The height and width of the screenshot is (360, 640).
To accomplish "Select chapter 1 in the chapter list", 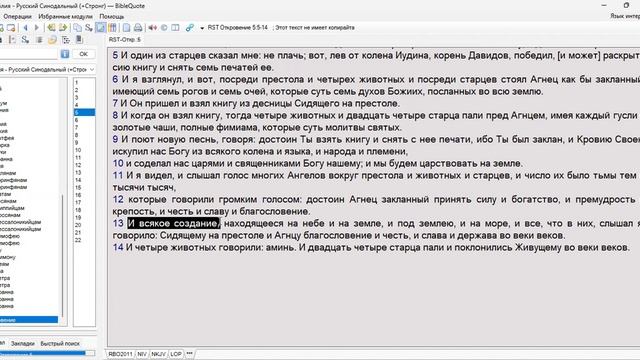I will [84, 82].
